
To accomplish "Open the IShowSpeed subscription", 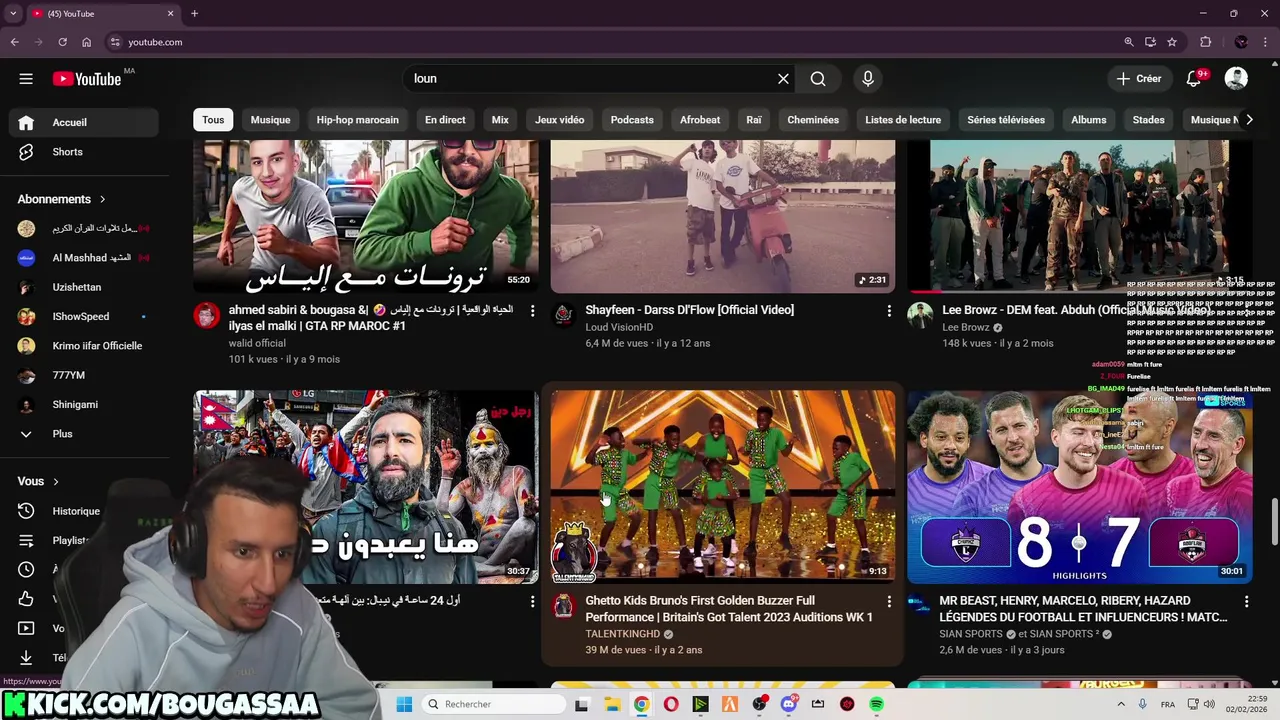I will [84, 316].
